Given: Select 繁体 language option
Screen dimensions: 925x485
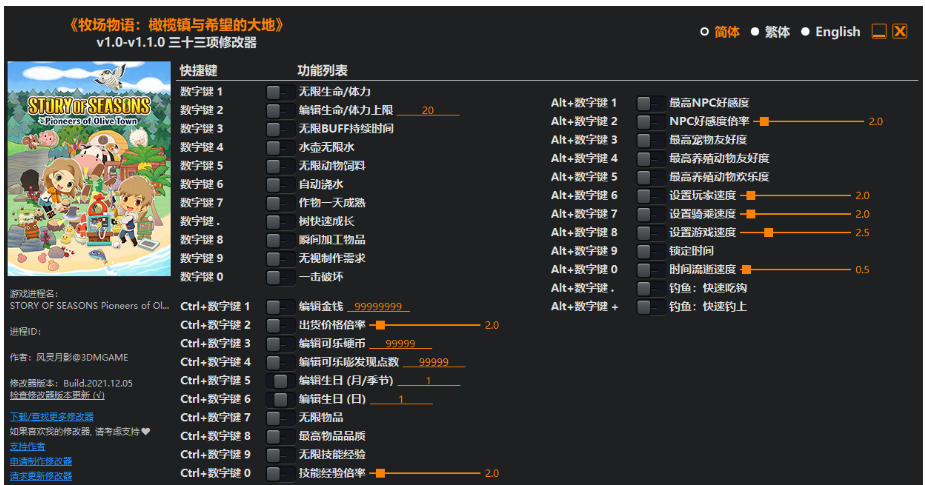Looking at the screenshot, I should coord(770,32).
